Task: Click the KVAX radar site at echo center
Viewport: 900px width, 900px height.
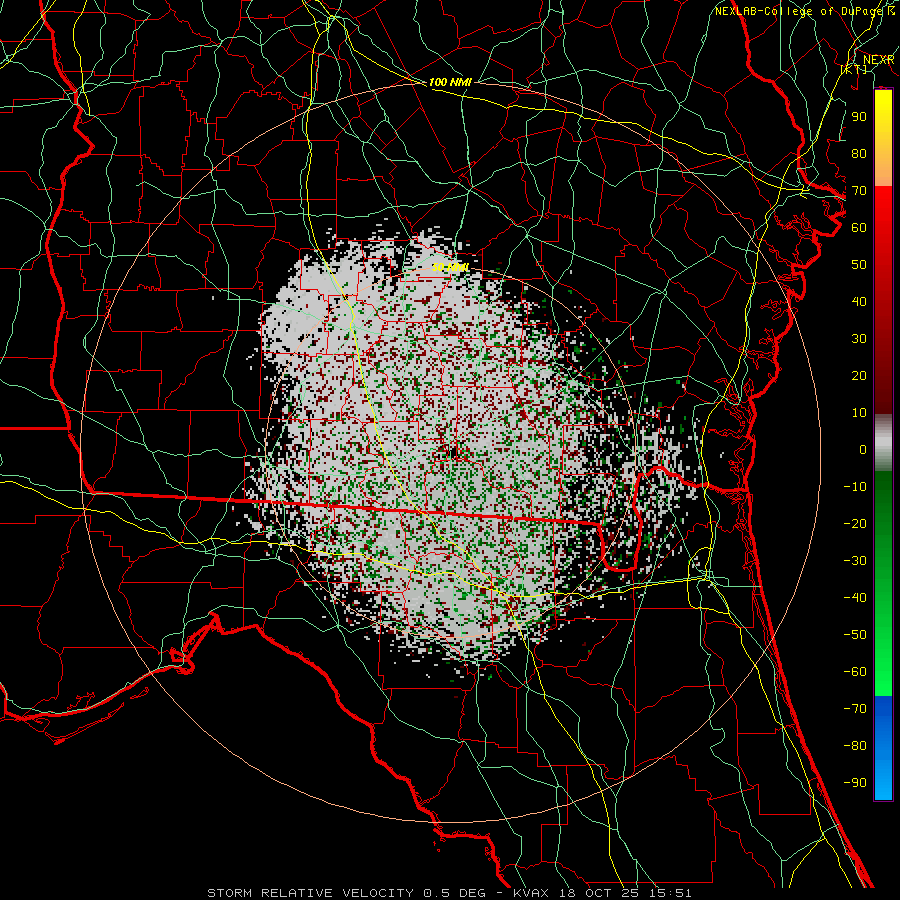Action: 455,452
